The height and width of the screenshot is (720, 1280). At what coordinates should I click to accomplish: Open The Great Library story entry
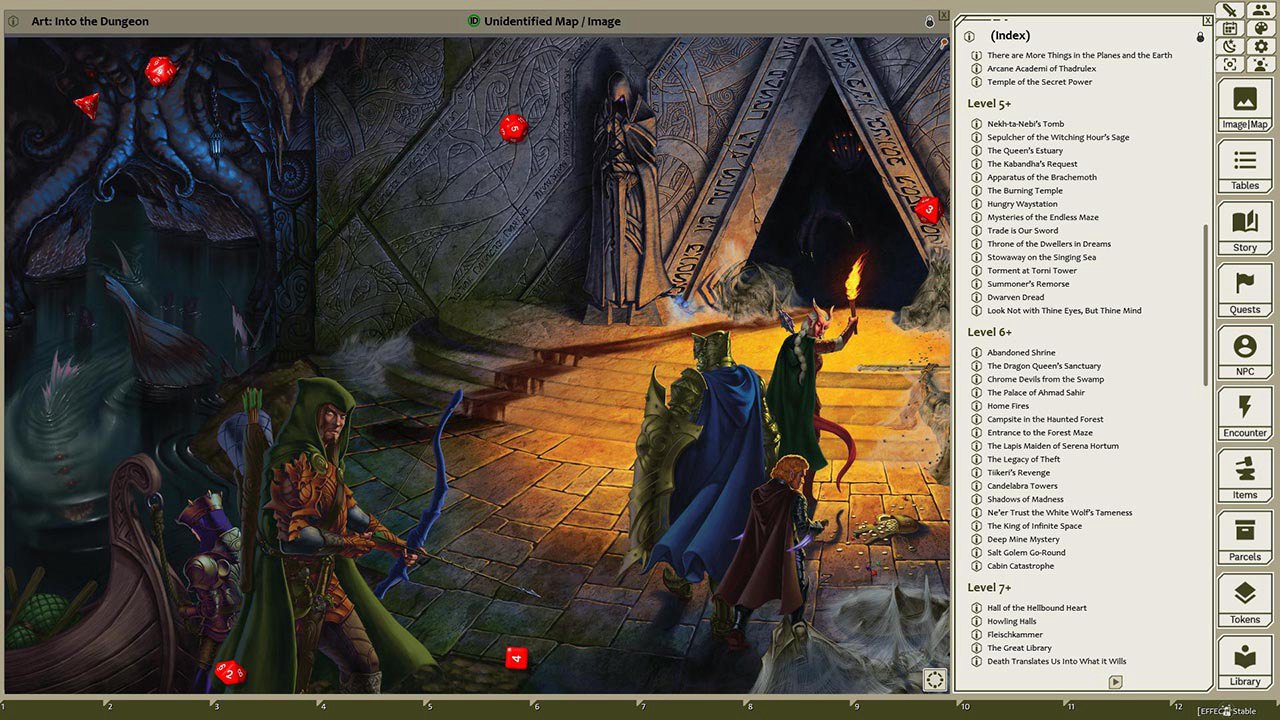1021,647
